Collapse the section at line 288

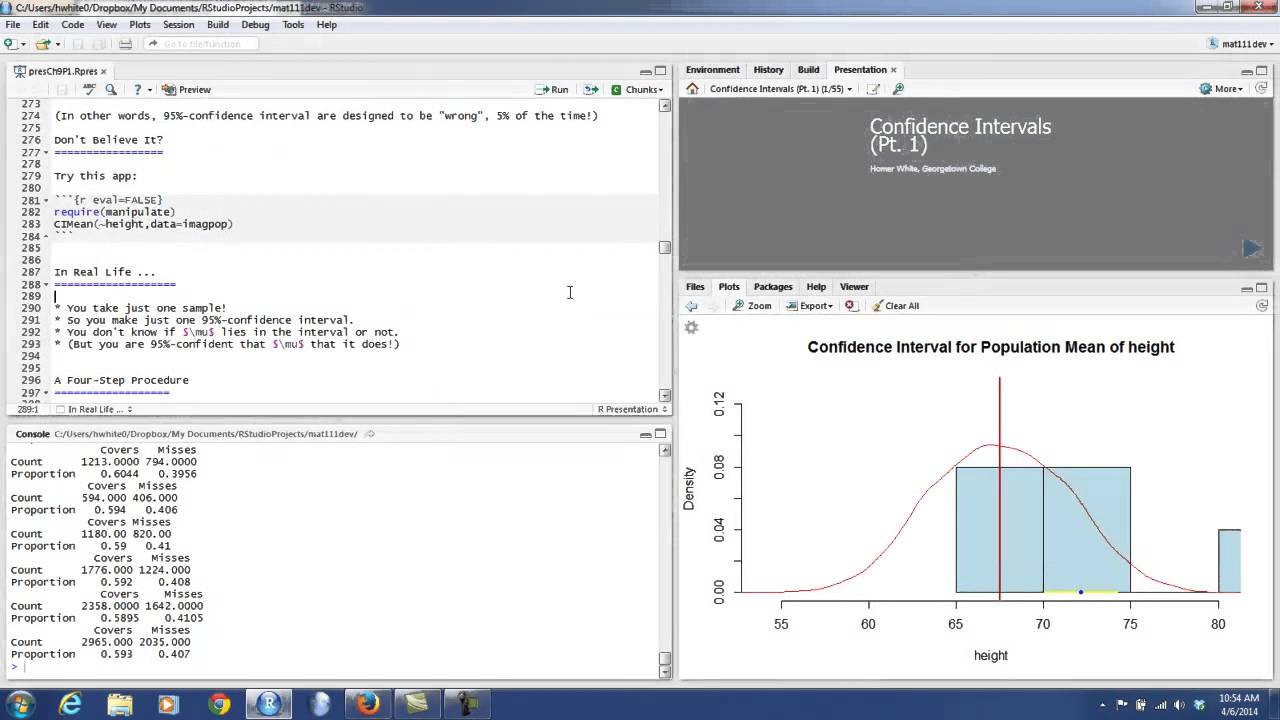tap(46, 284)
